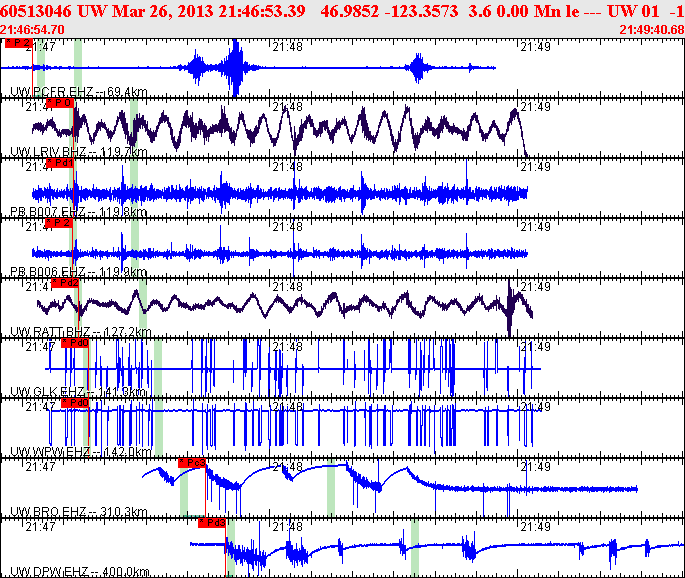The width and height of the screenshot is (685, 578).
Task: Click the second green window on BRO trace
Action: [331, 488]
